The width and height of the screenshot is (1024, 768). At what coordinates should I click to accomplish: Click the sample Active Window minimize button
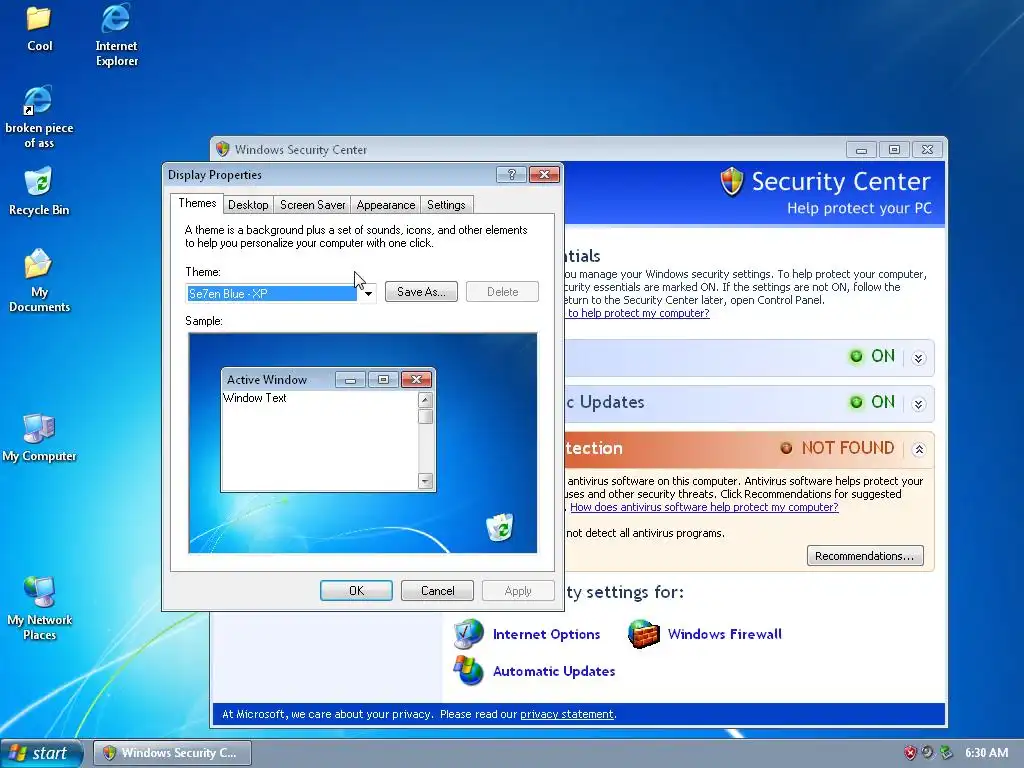351,379
